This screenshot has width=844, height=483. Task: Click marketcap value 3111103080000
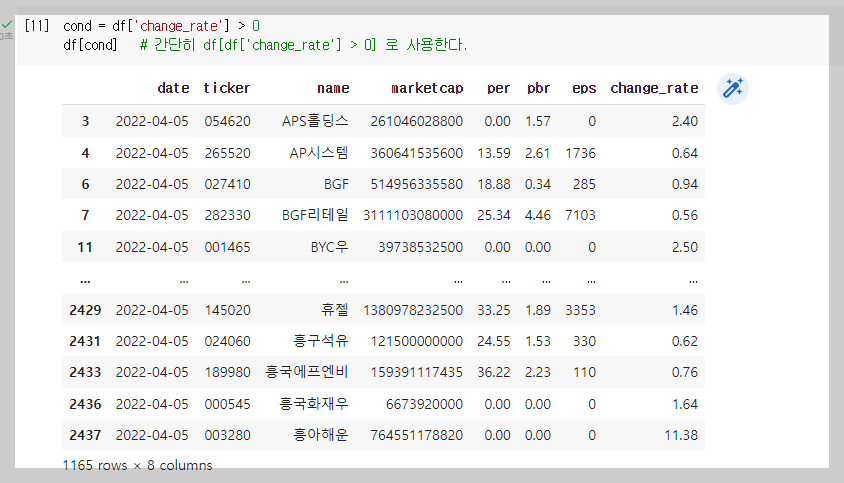click(x=413, y=215)
